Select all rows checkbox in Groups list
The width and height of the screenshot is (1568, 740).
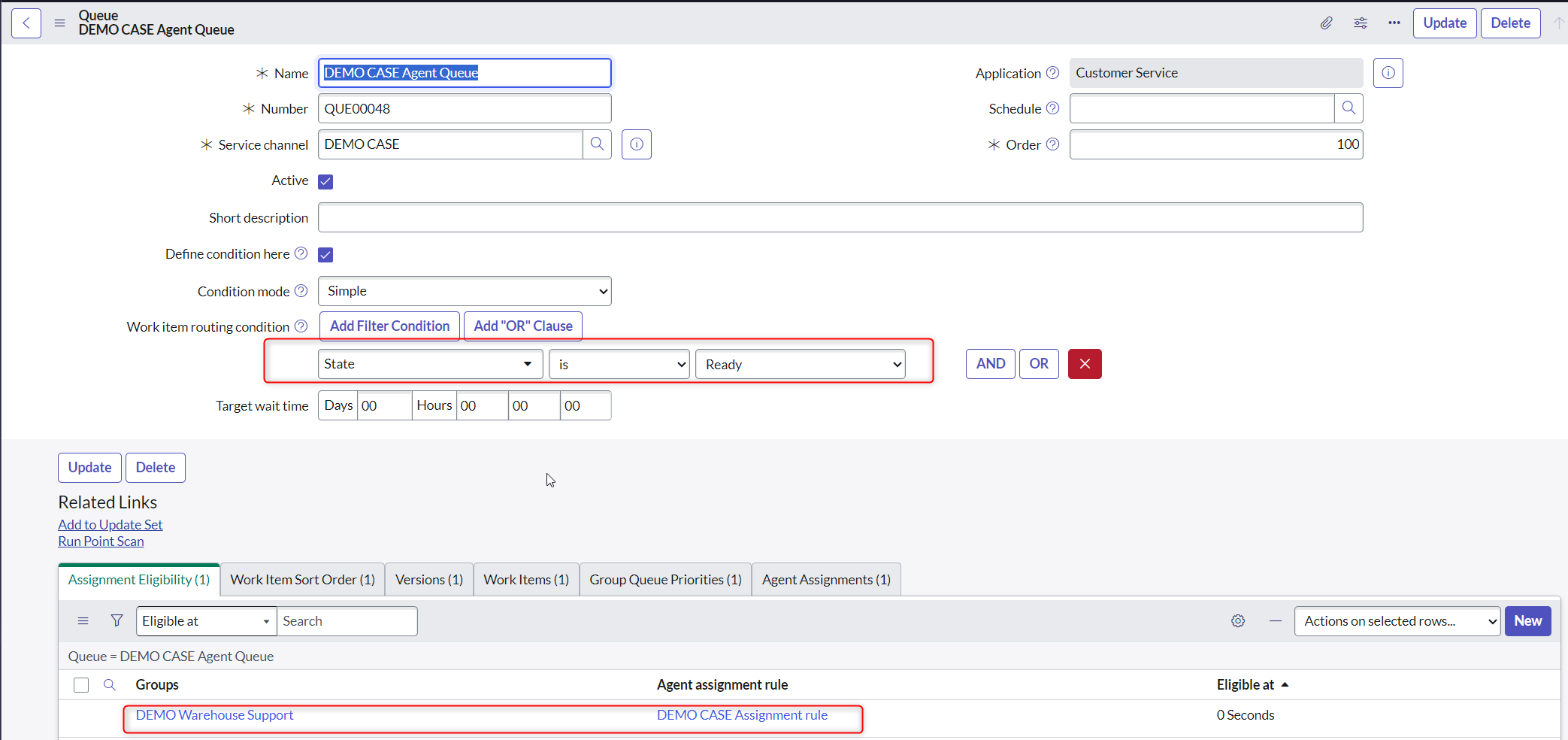coord(81,685)
